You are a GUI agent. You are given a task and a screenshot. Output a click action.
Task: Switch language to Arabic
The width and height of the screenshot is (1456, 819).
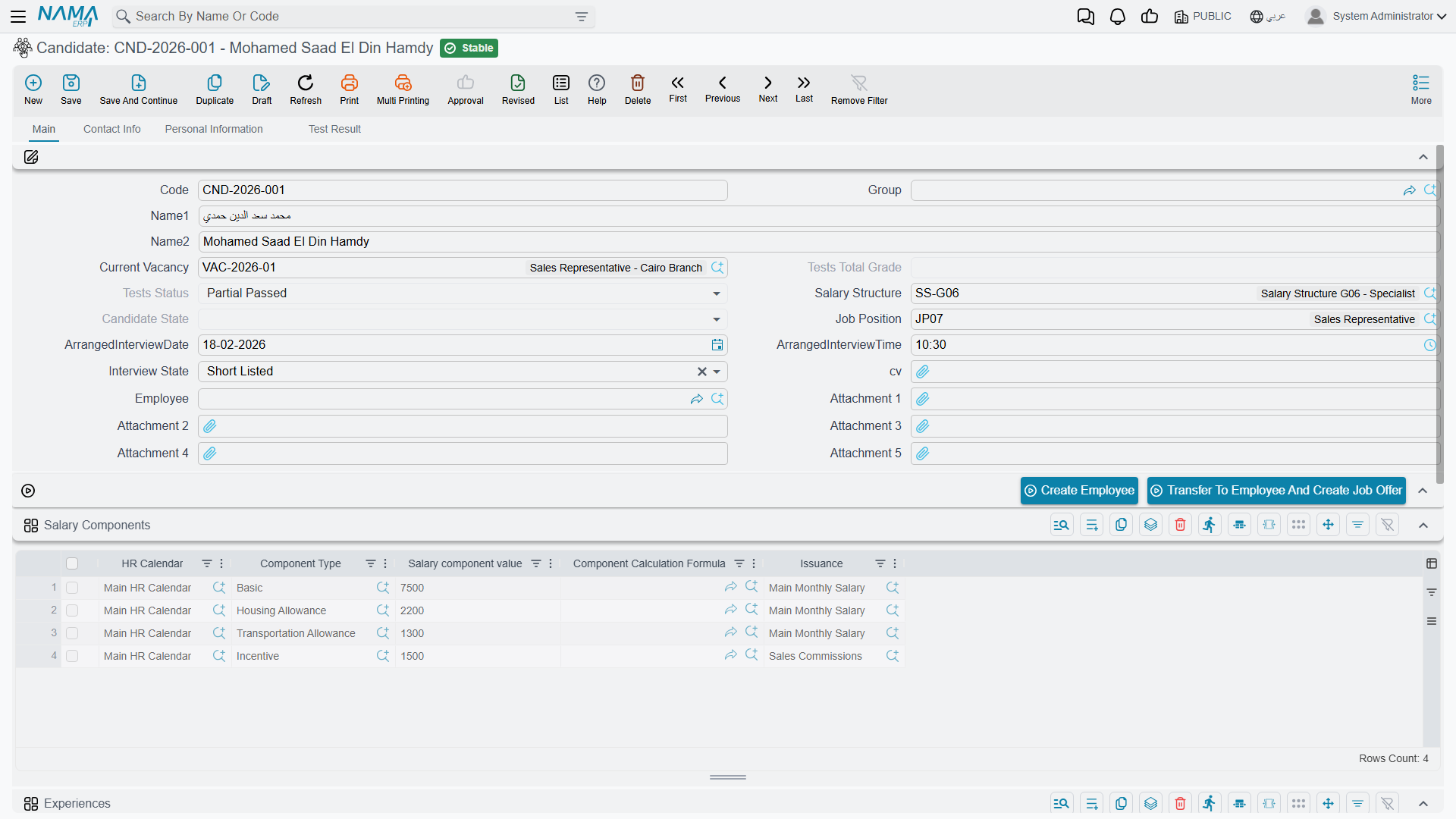click(x=1268, y=16)
